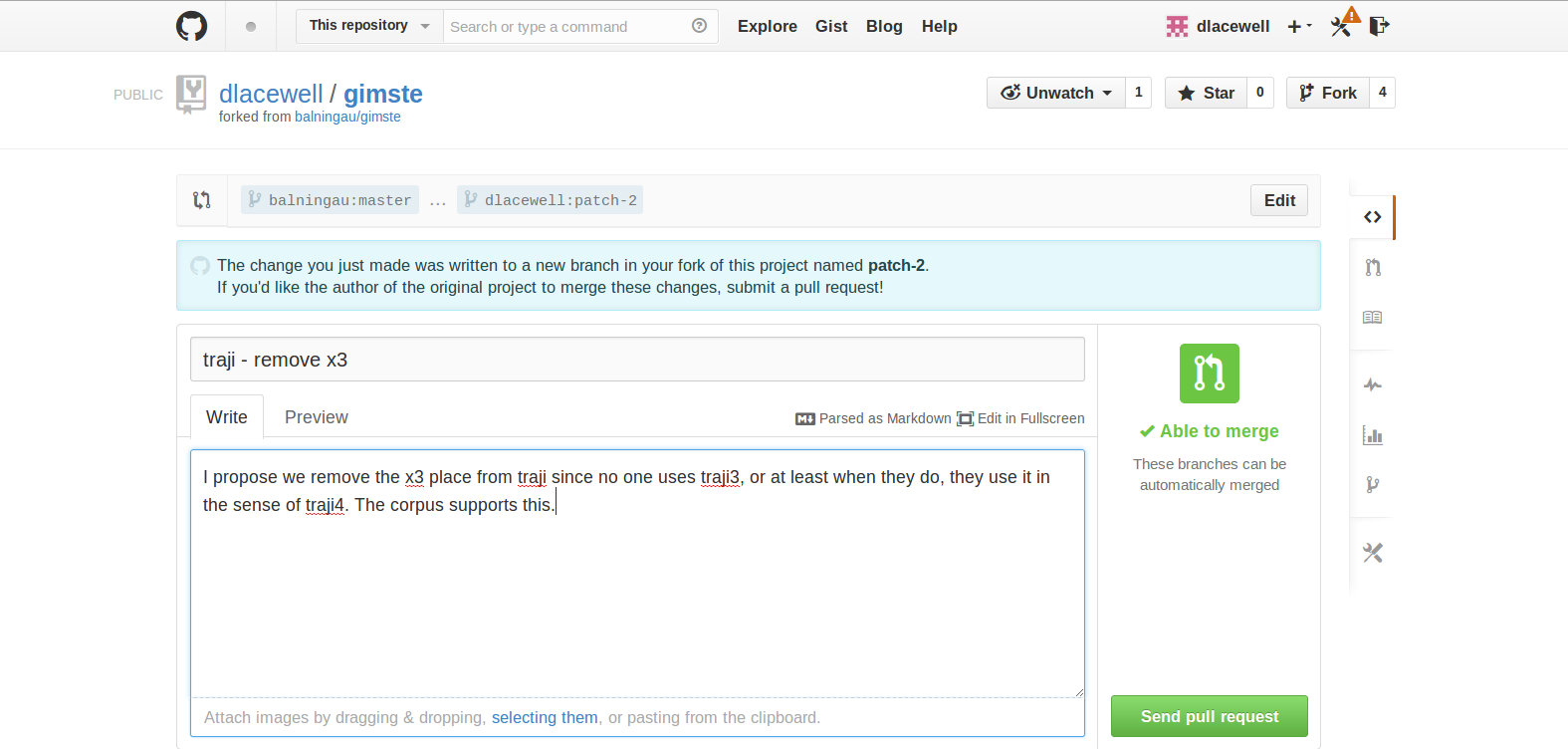
Task: Open dlacewell avatar in the header
Action: [1177, 27]
